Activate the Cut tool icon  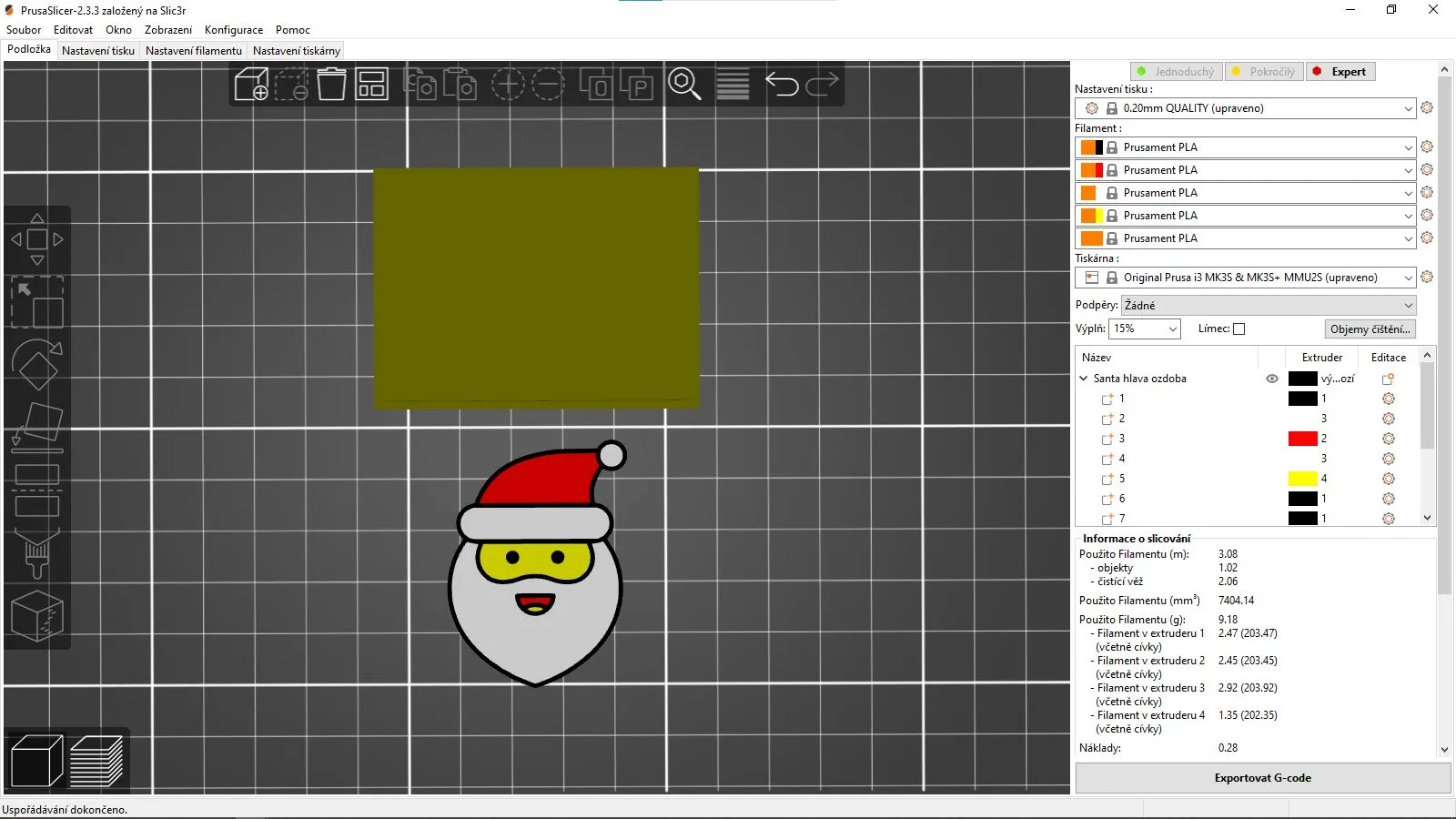(36, 490)
